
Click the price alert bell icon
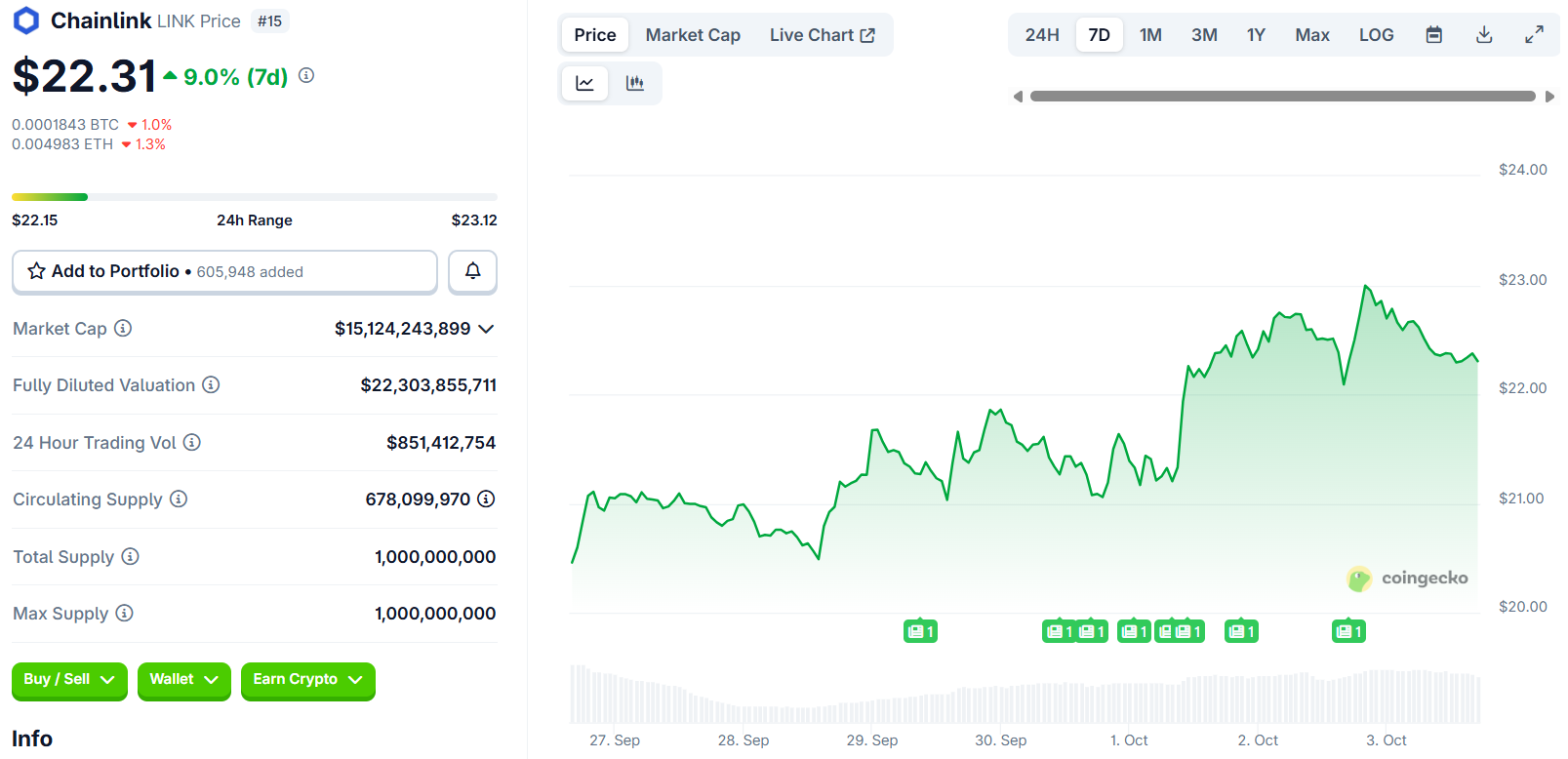(472, 271)
